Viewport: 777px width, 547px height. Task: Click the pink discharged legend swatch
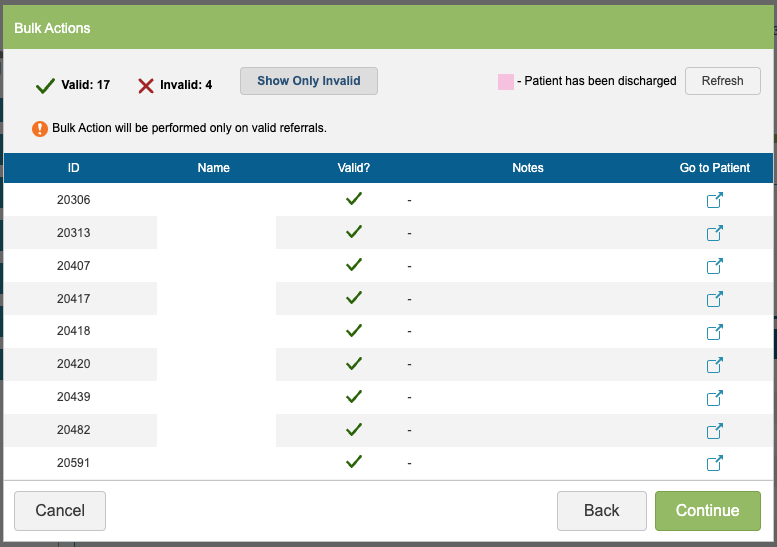click(505, 81)
